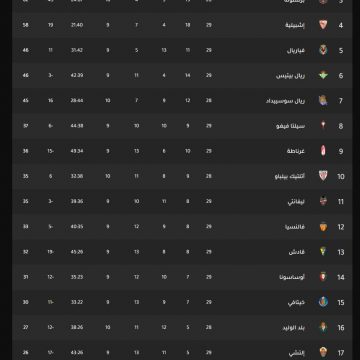This screenshot has height=360, width=360.
Task: Click the Osasuna crest in row 14
Action: click(x=323, y=277)
